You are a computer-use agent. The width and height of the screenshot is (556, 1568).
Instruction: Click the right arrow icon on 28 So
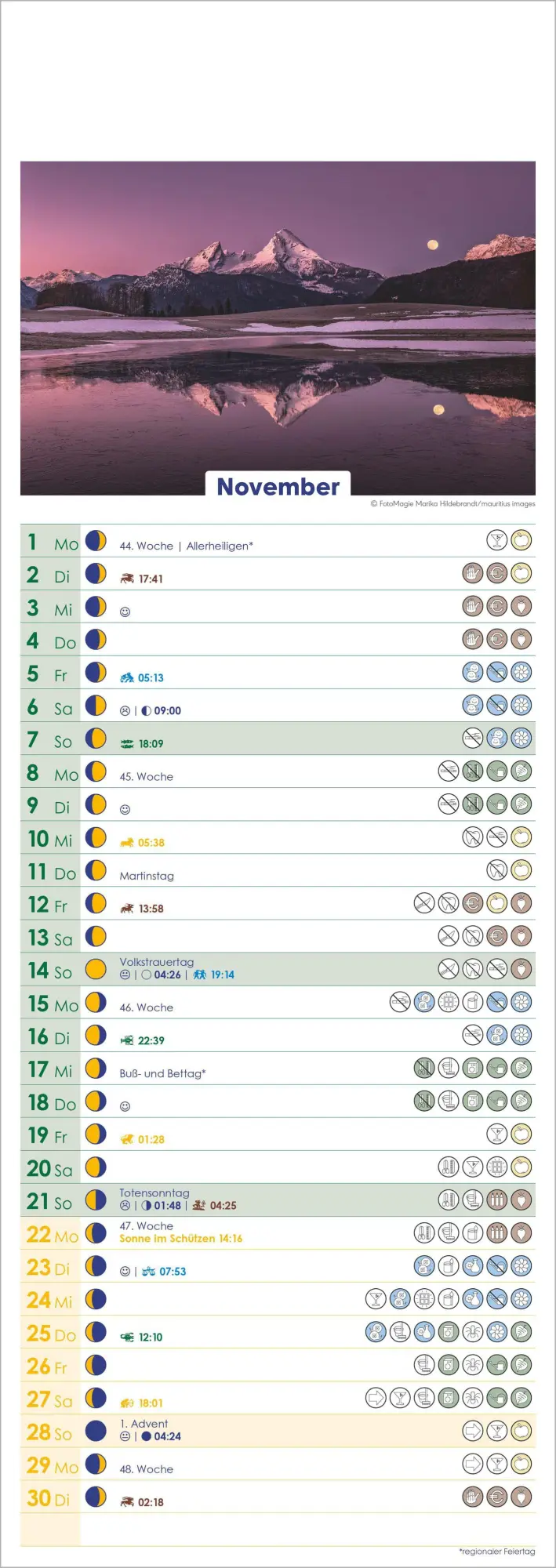[473, 1431]
